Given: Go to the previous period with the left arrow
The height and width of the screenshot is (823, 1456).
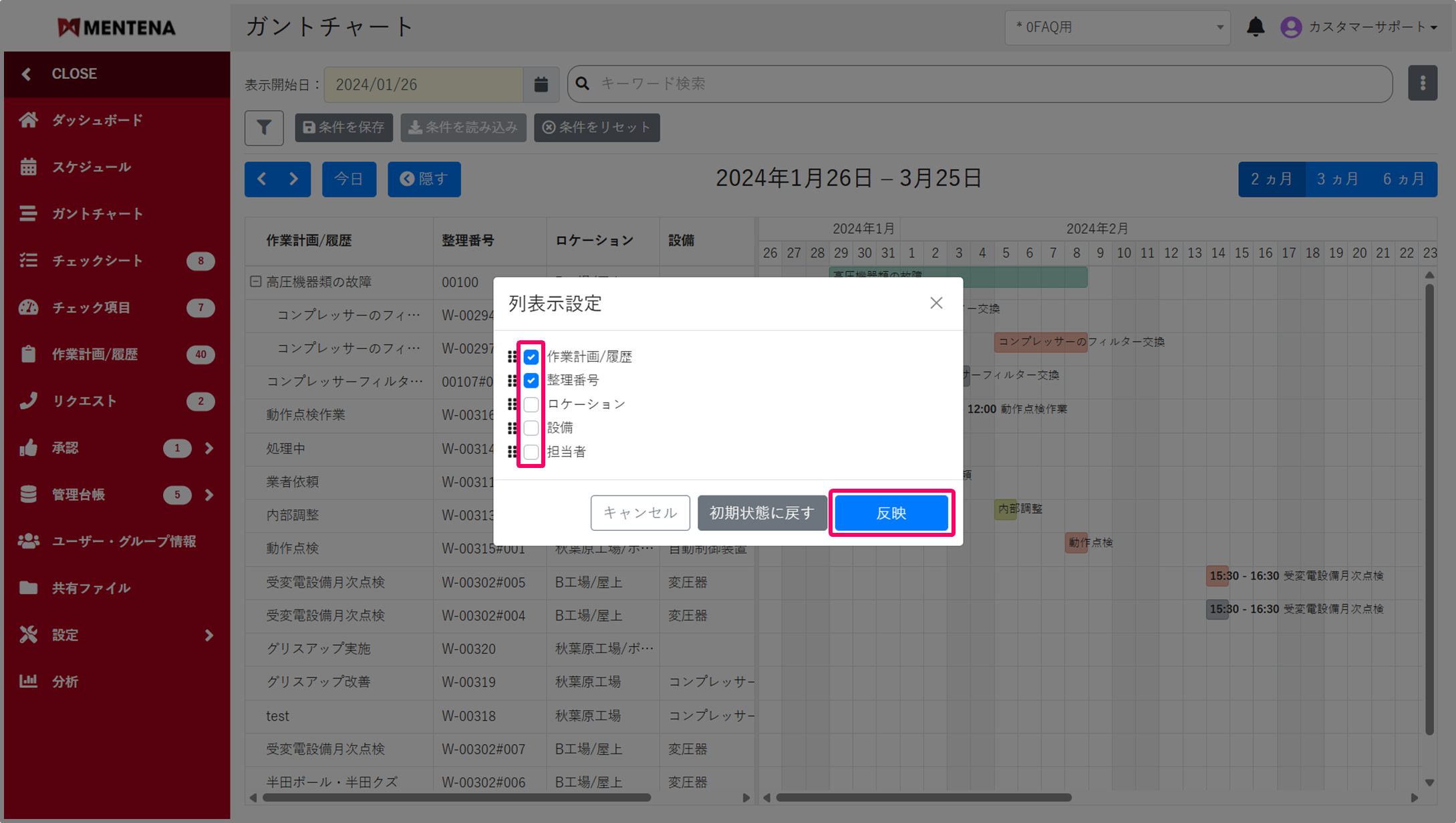Looking at the screenshot, I should click(x=262, y=179).
